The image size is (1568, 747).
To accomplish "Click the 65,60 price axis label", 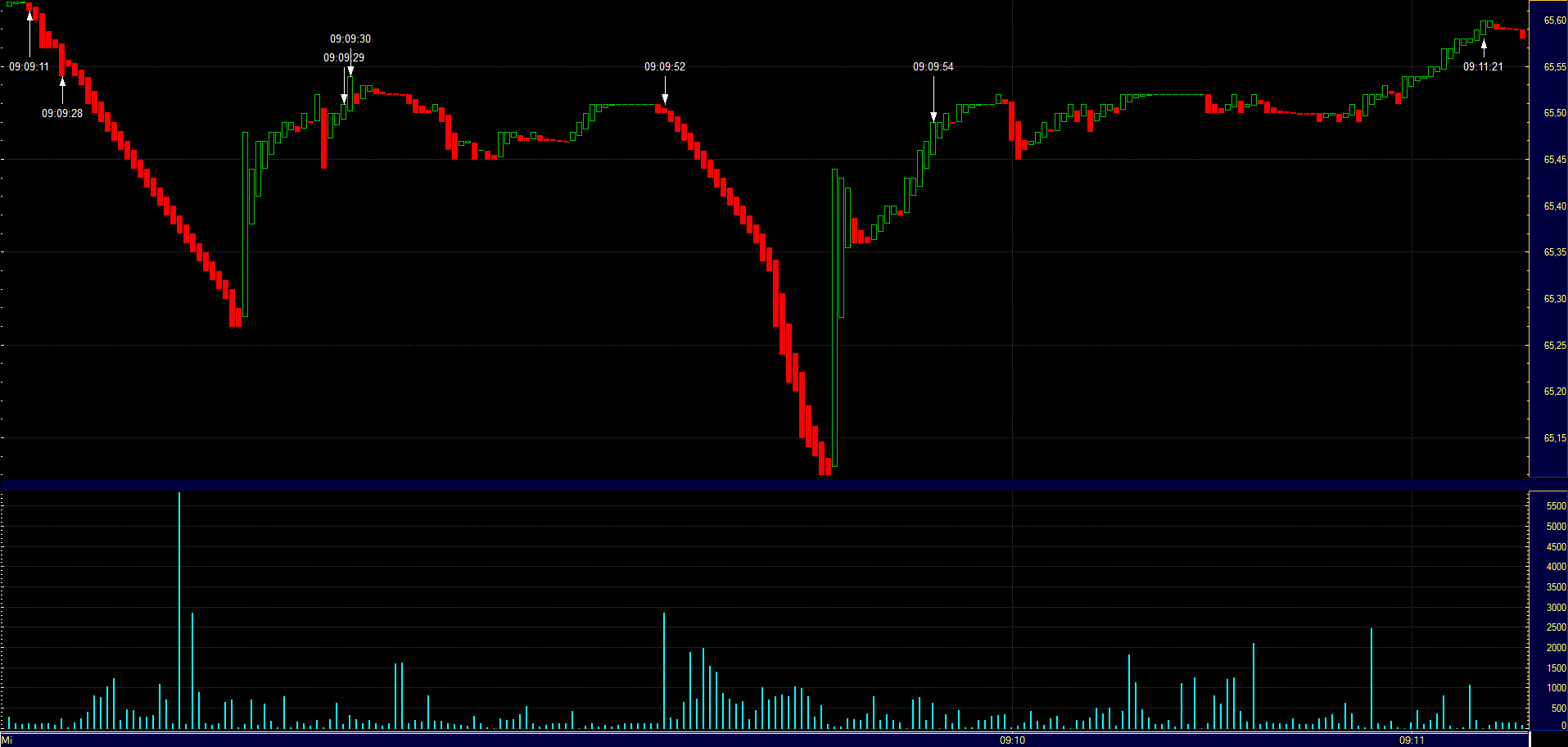I will coord(1554,20).
